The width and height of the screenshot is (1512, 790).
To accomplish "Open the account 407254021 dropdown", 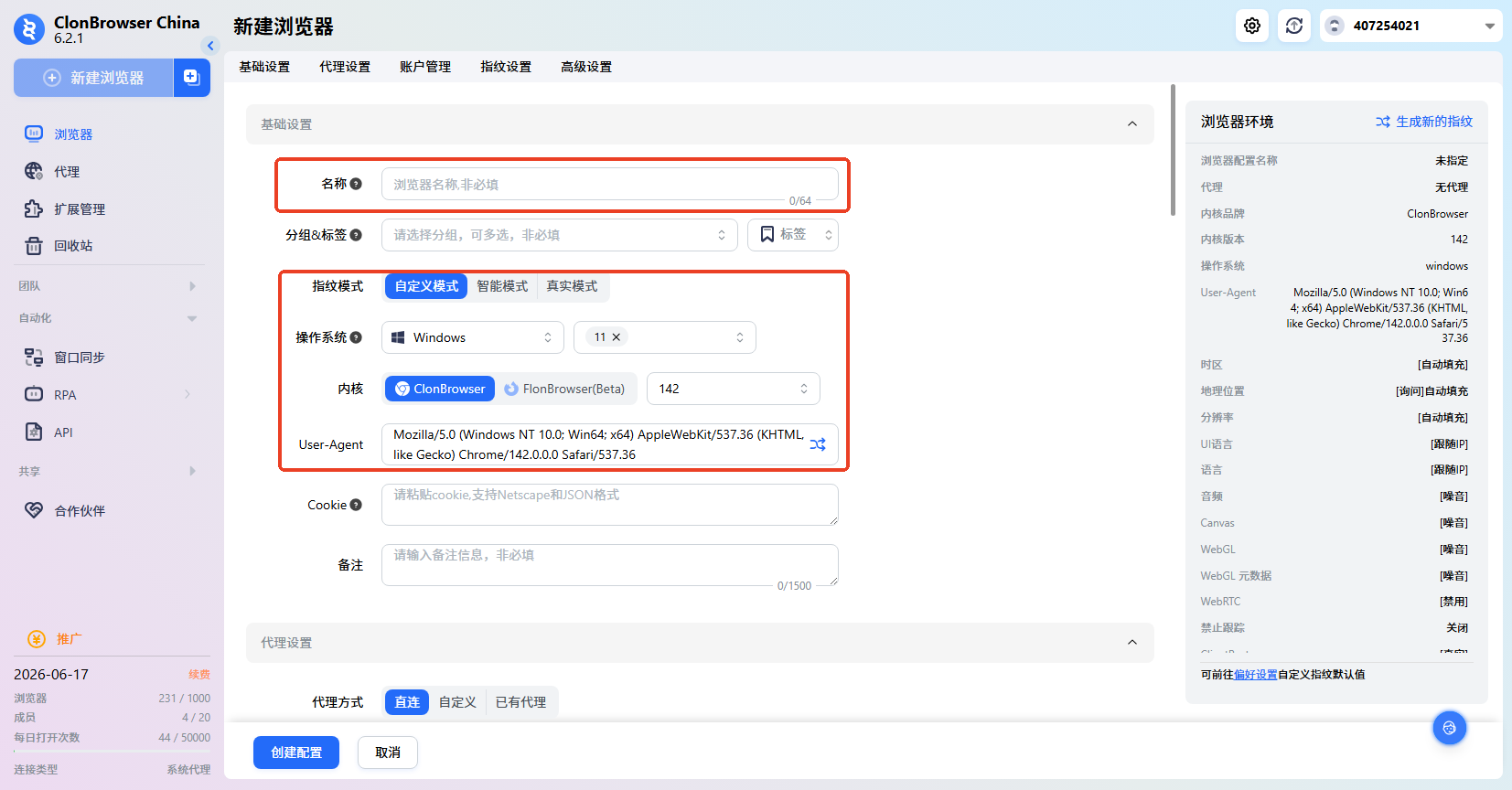I will [x=1411, y=26].
